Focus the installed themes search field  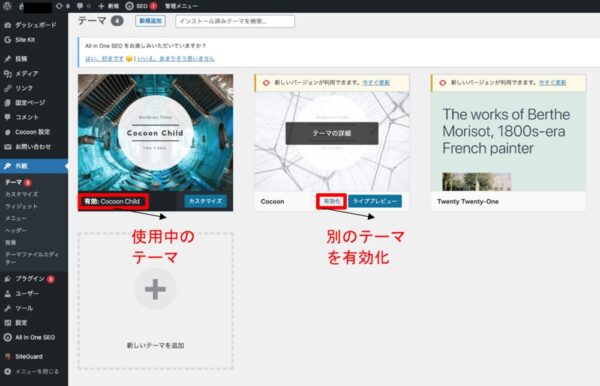click(235, 21)
